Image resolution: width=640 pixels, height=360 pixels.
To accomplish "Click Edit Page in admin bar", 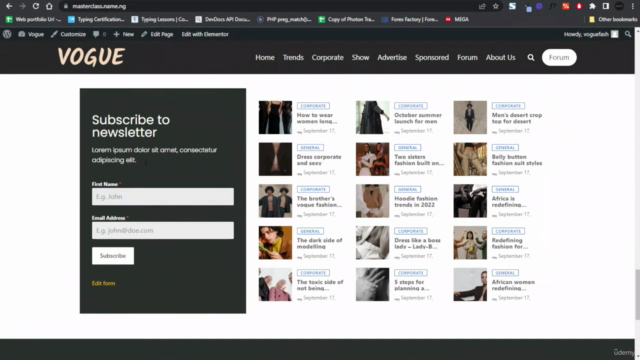I will point(157,34).
